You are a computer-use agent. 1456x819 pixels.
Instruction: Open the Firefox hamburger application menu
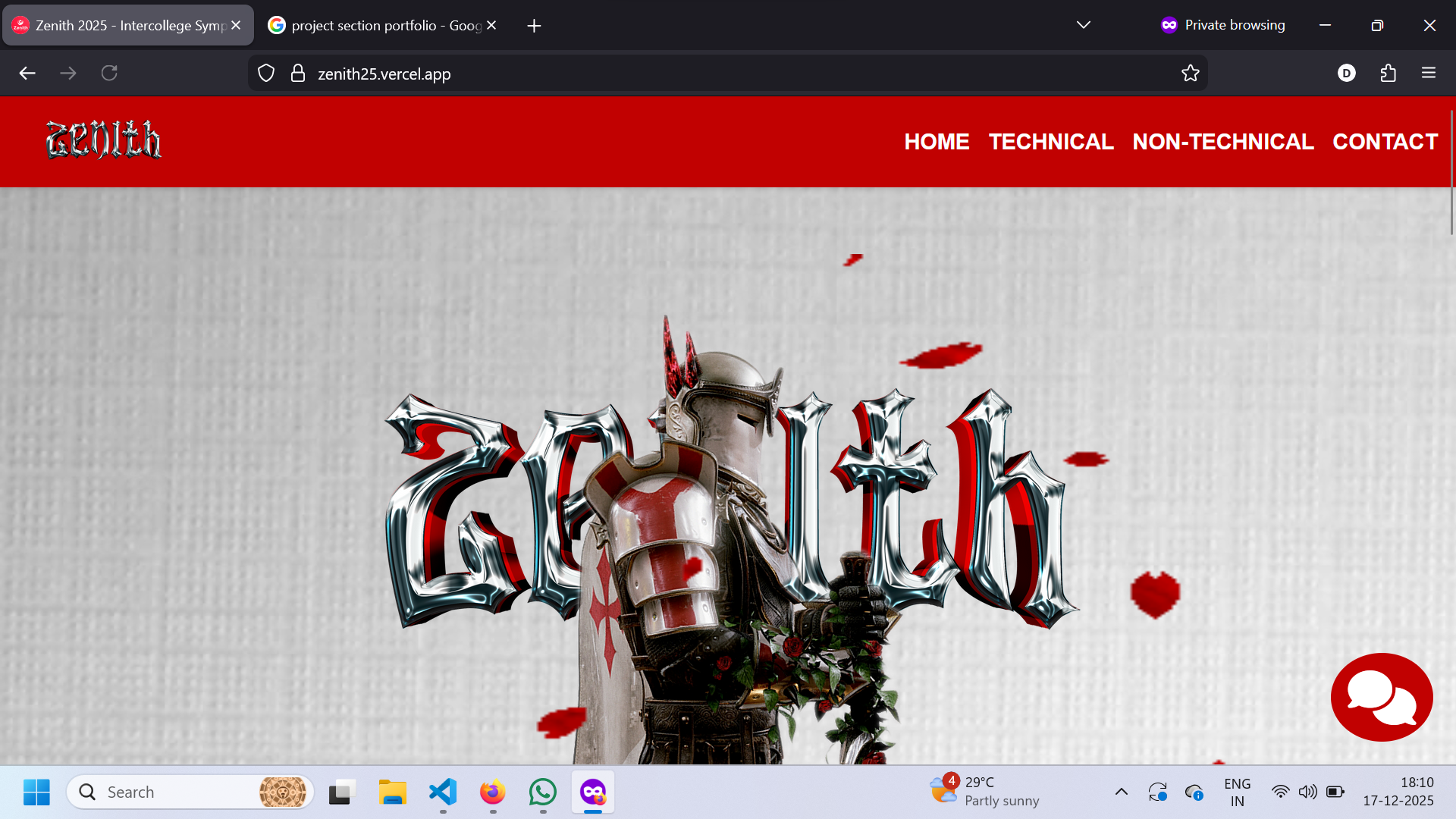point(1429,74)
